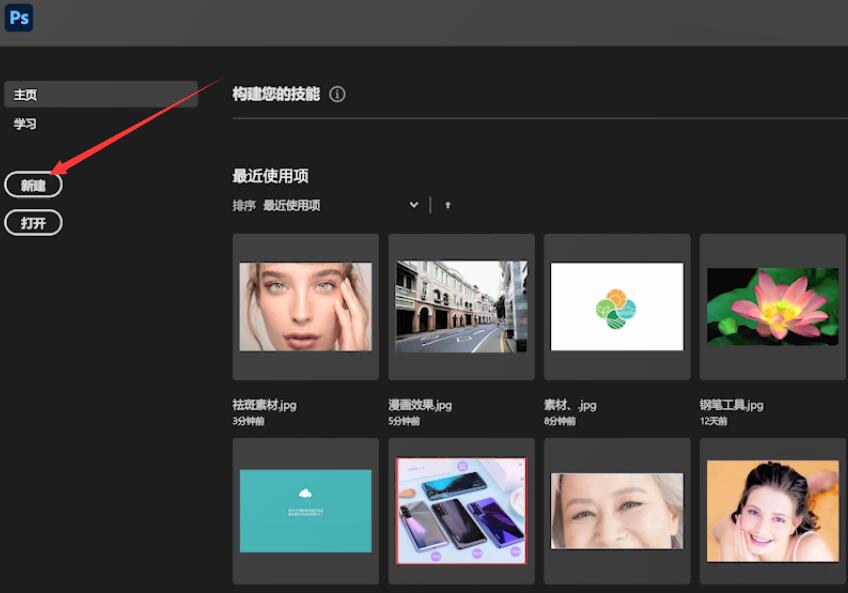Open the info icon beside 构建您的技能

pos(337,94)
